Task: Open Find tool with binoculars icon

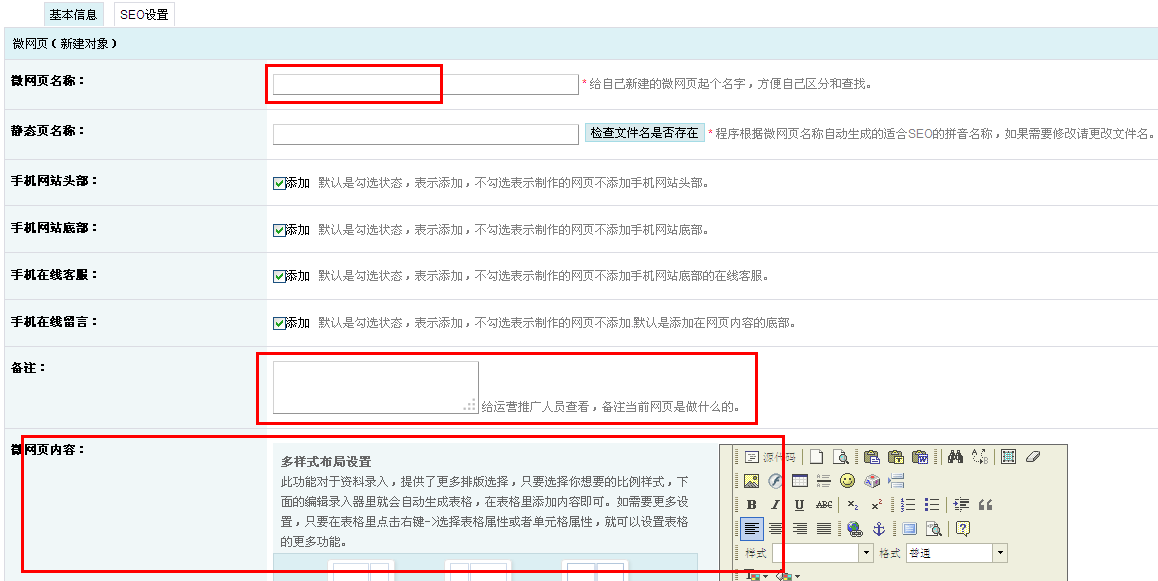Action: 955,457
